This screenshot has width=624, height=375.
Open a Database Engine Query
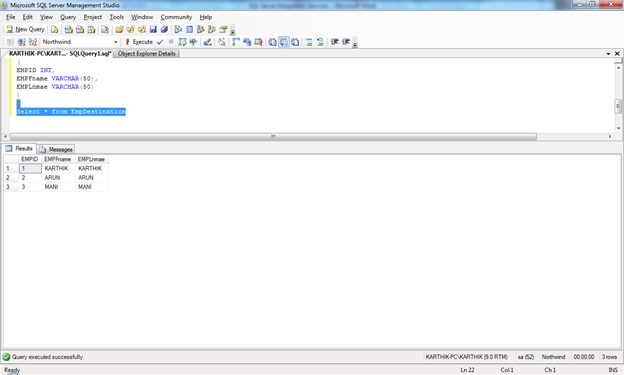[x=55, y=29]
